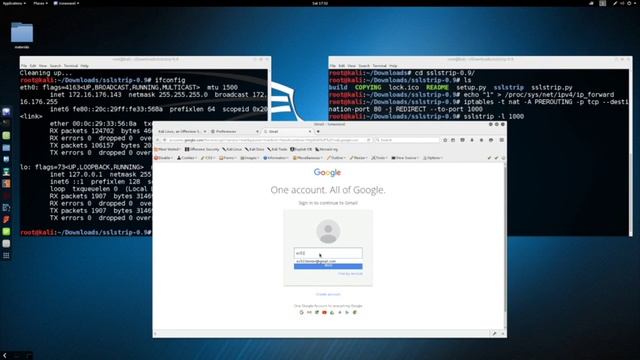
Task: Select the suggested gmail.com address
Action: 328,261
